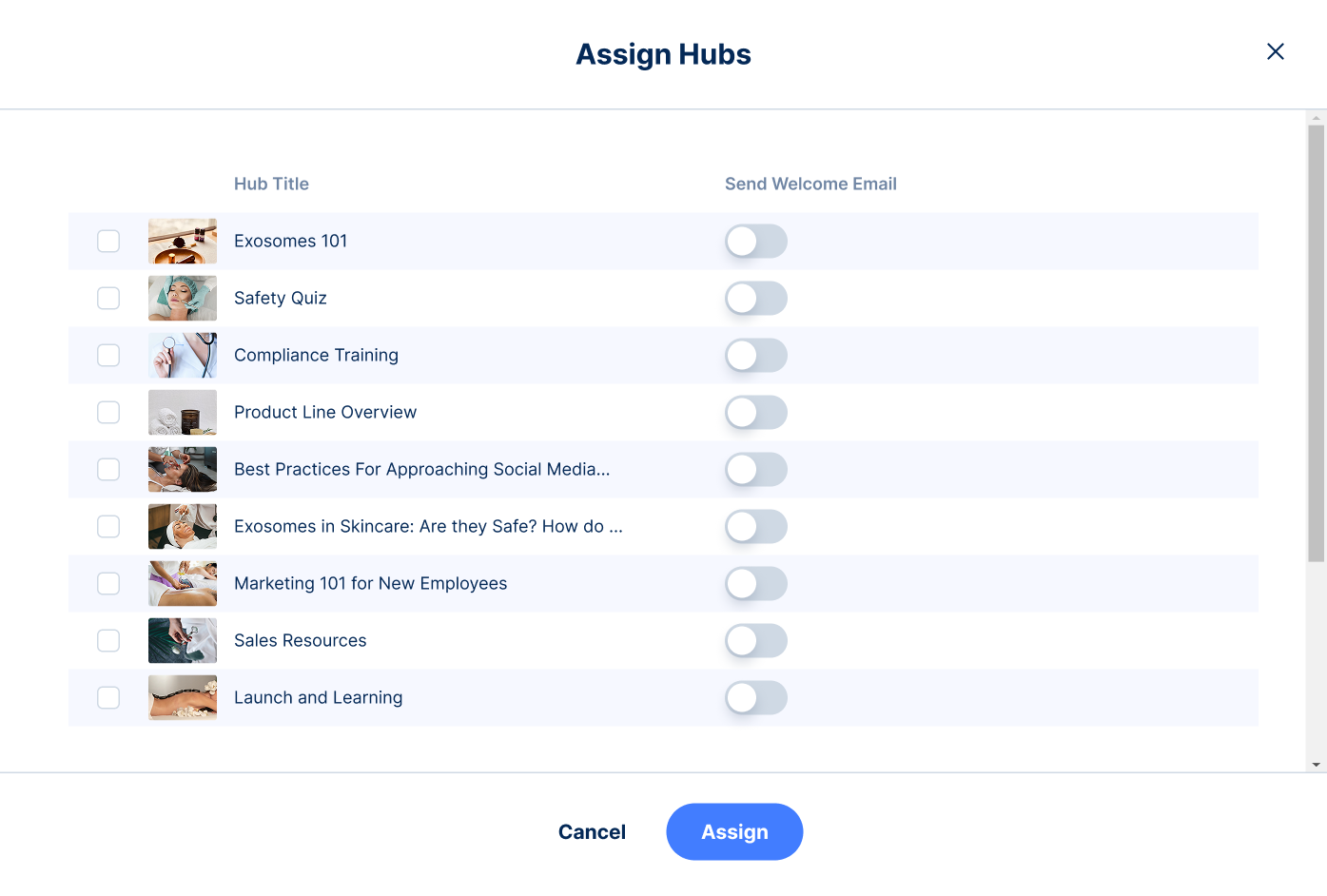Image resolution: width=1327 pixels, height=896 pixels.
Task: Click the Send Welcome Email column header
Action: (x=810, y=184)
